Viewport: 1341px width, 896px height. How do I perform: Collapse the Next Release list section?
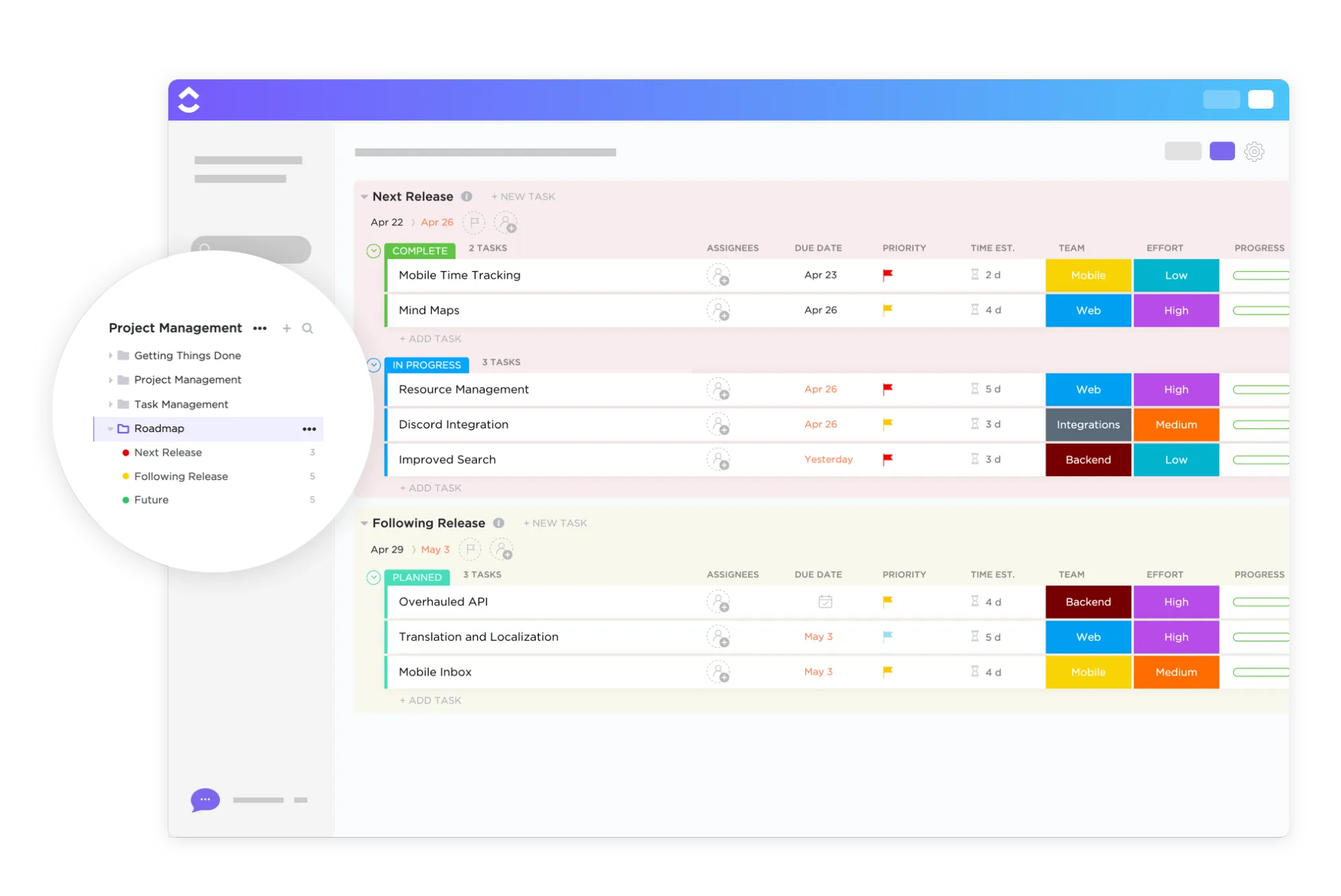click(364, 197)
